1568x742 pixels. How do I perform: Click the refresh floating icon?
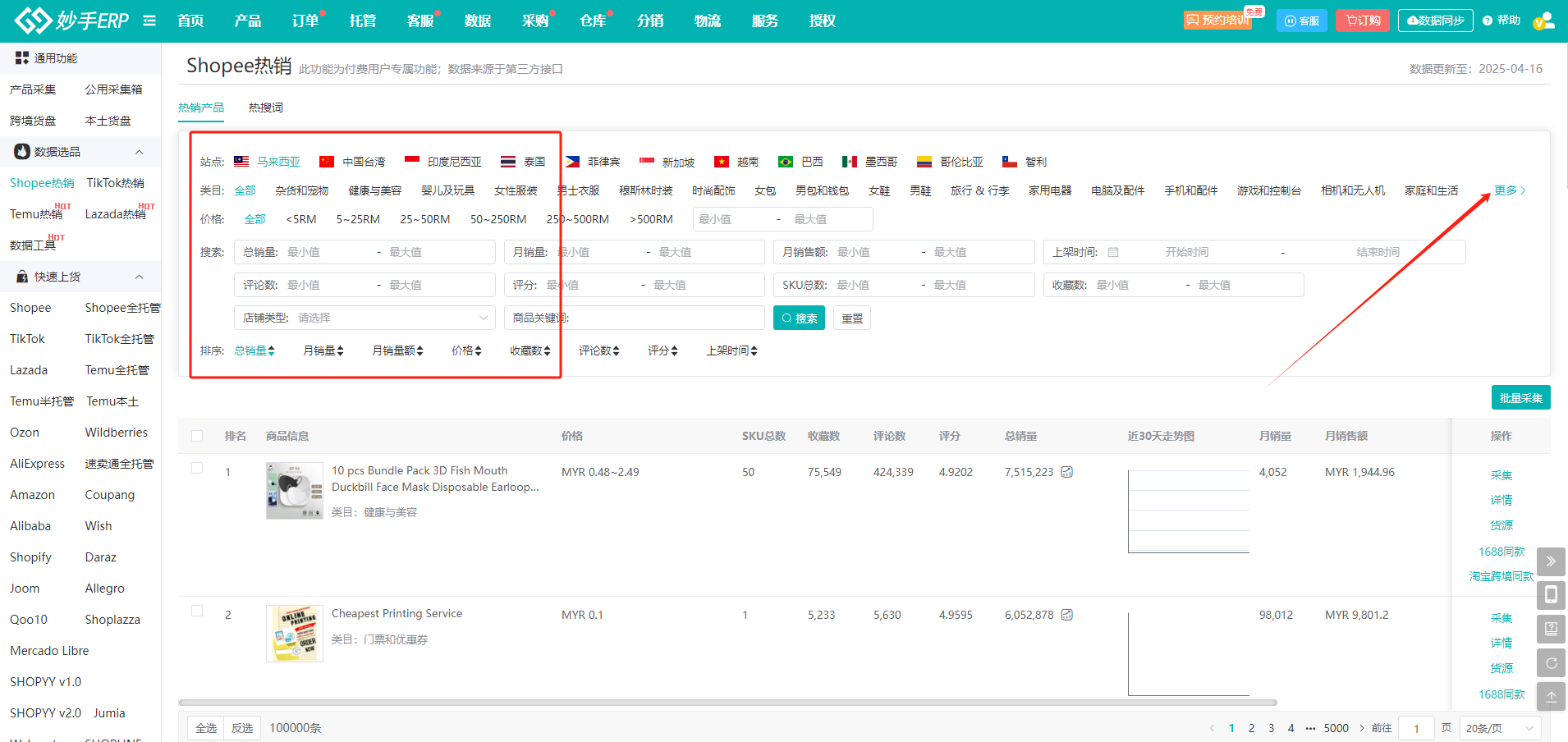coord(1551,663)
